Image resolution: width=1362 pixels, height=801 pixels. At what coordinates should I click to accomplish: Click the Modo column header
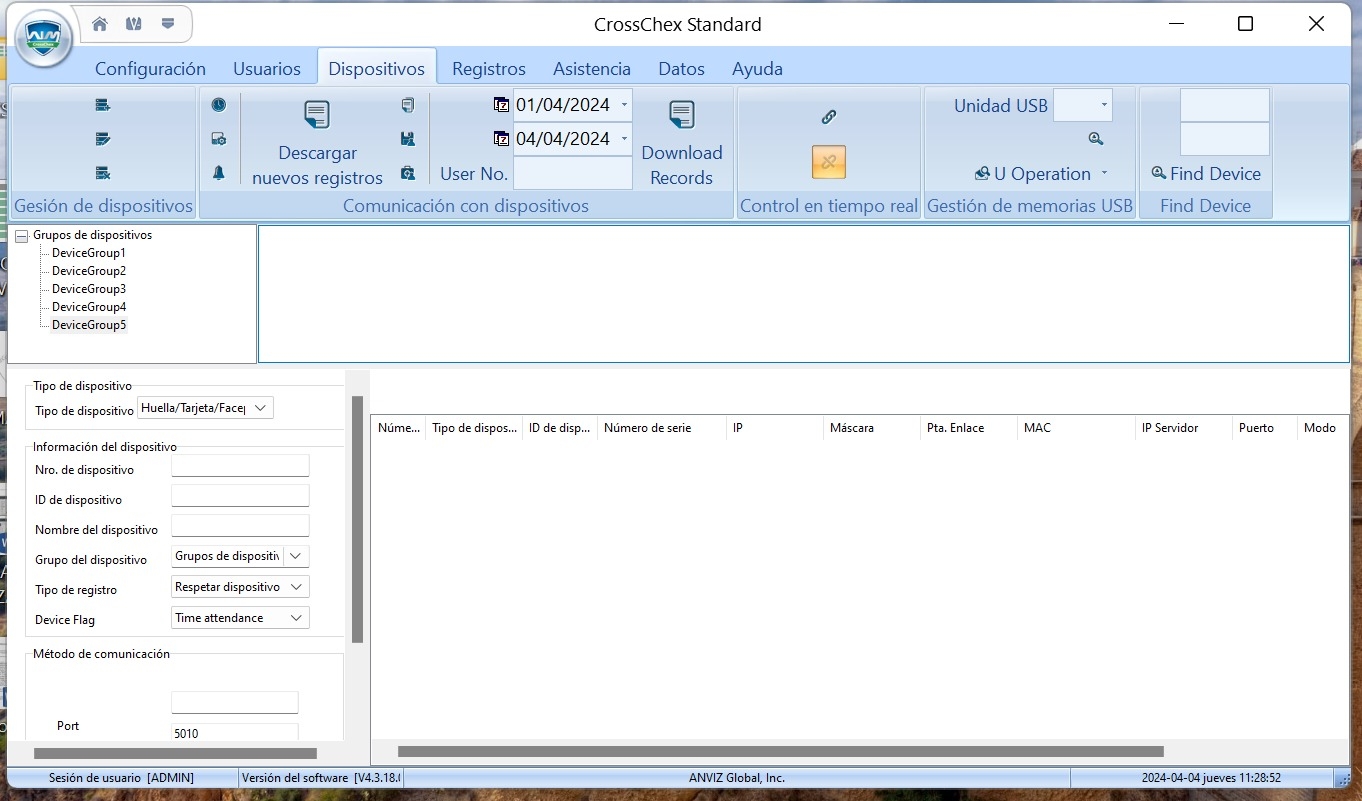point(1322,428)
